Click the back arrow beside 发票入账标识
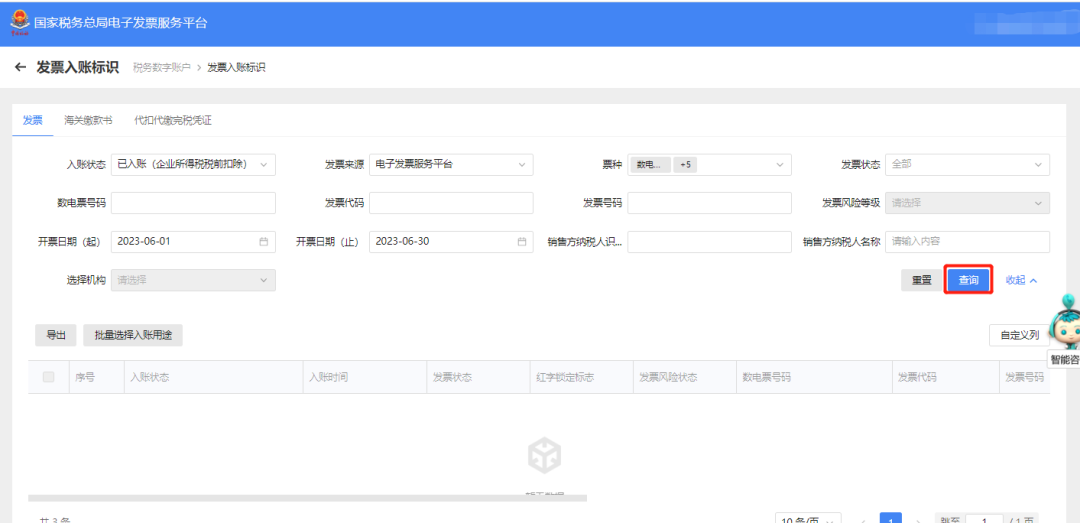 20,68
